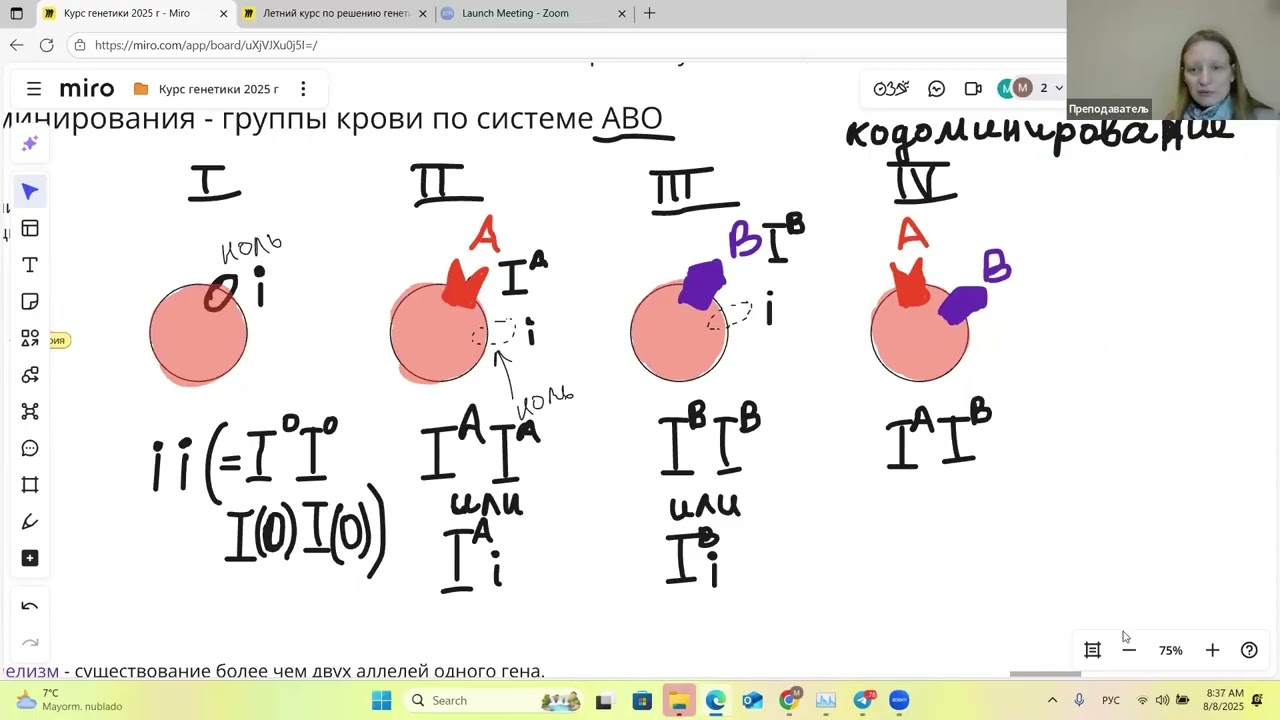The width and height of the screenshot is (1280, 720).
Task: Zoom out the board with minus
Action: click(x=1129, y=650)
